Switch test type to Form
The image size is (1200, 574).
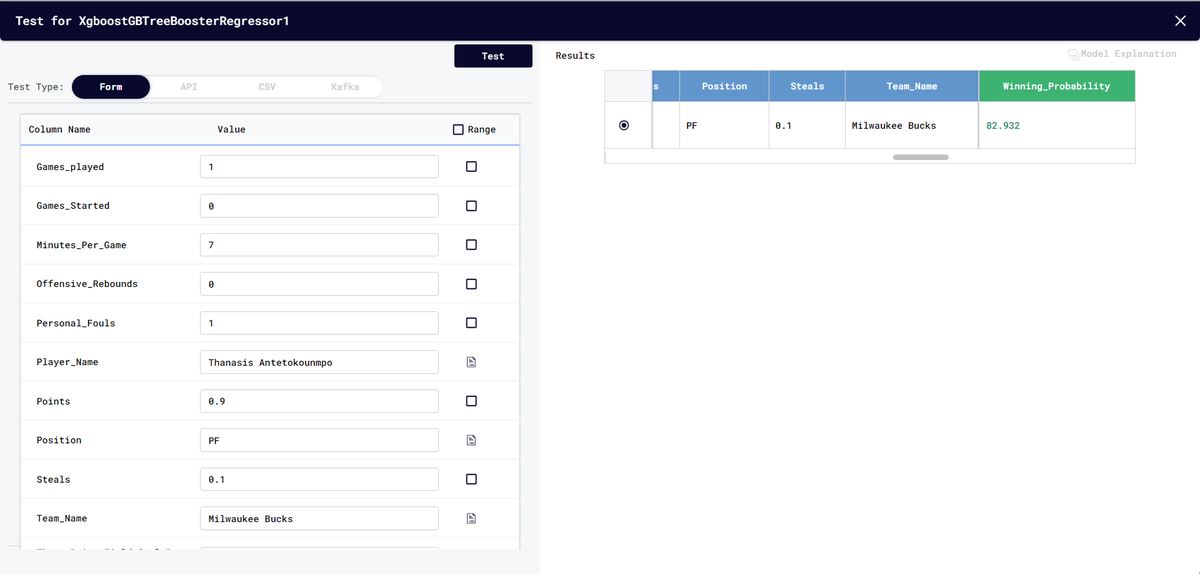tap(111, 87)
